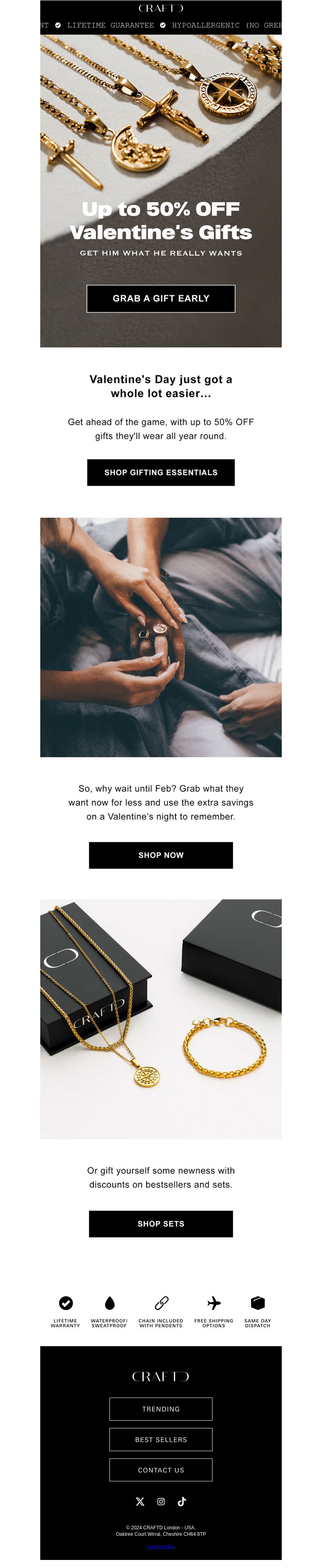Click SHOP GIFTING ESSENTIALS button
The image size is (322, 1568).
[x=161, y=472]
